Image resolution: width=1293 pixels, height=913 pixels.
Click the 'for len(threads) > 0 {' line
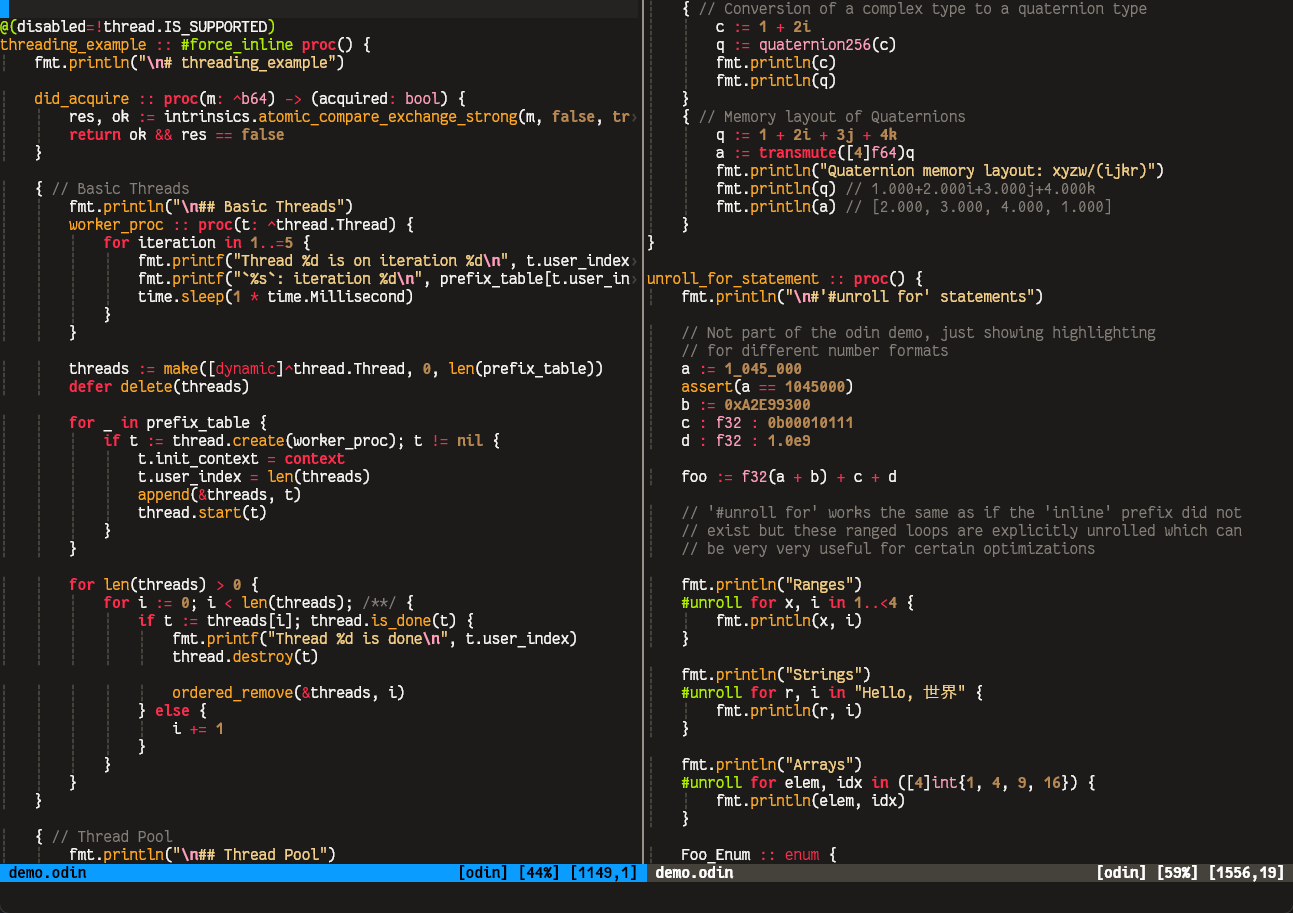pyautogui.click(x=163, y=585)
